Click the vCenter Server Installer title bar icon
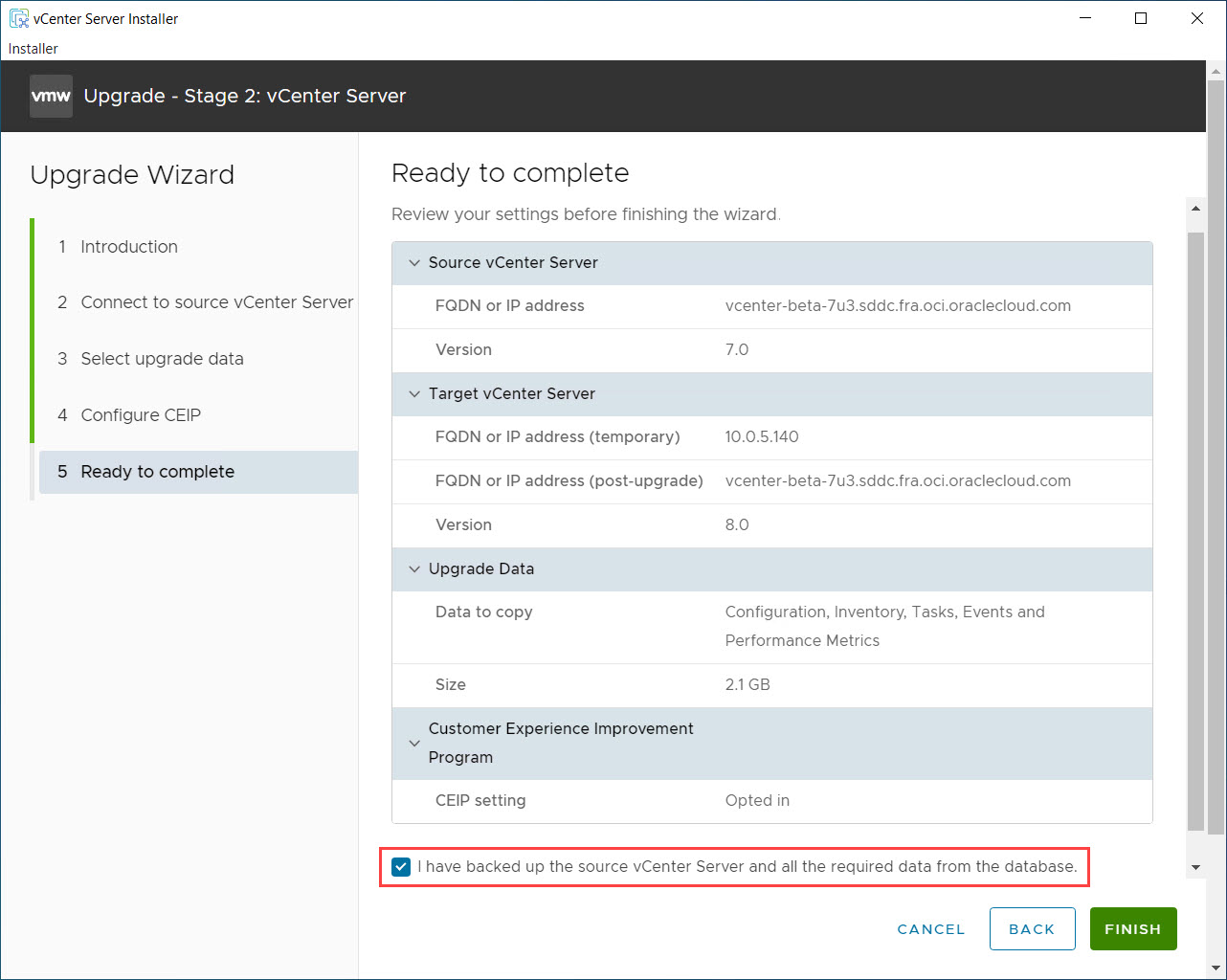Viewport: 1227px width, 980px height. click(18, 18)
